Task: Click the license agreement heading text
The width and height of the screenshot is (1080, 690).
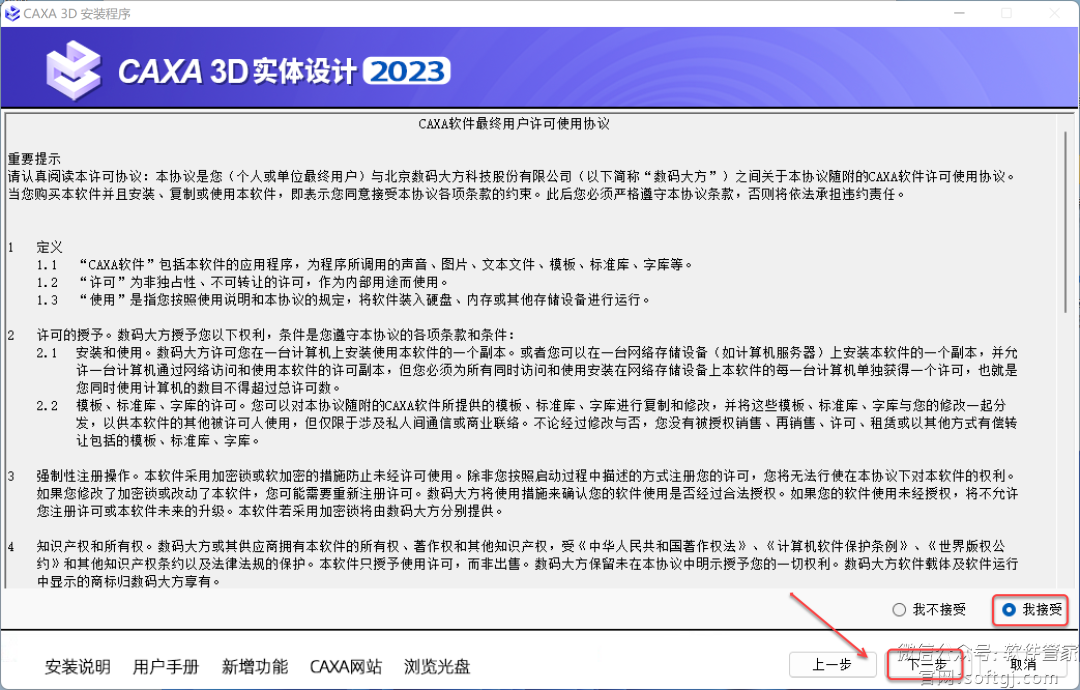Action: (x=513, y=124)
